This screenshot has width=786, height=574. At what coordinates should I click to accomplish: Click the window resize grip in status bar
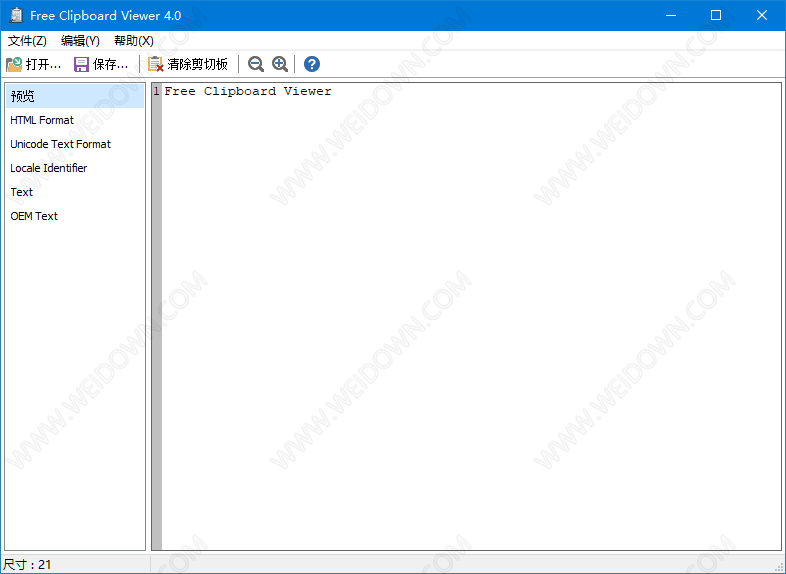(778, 567)
